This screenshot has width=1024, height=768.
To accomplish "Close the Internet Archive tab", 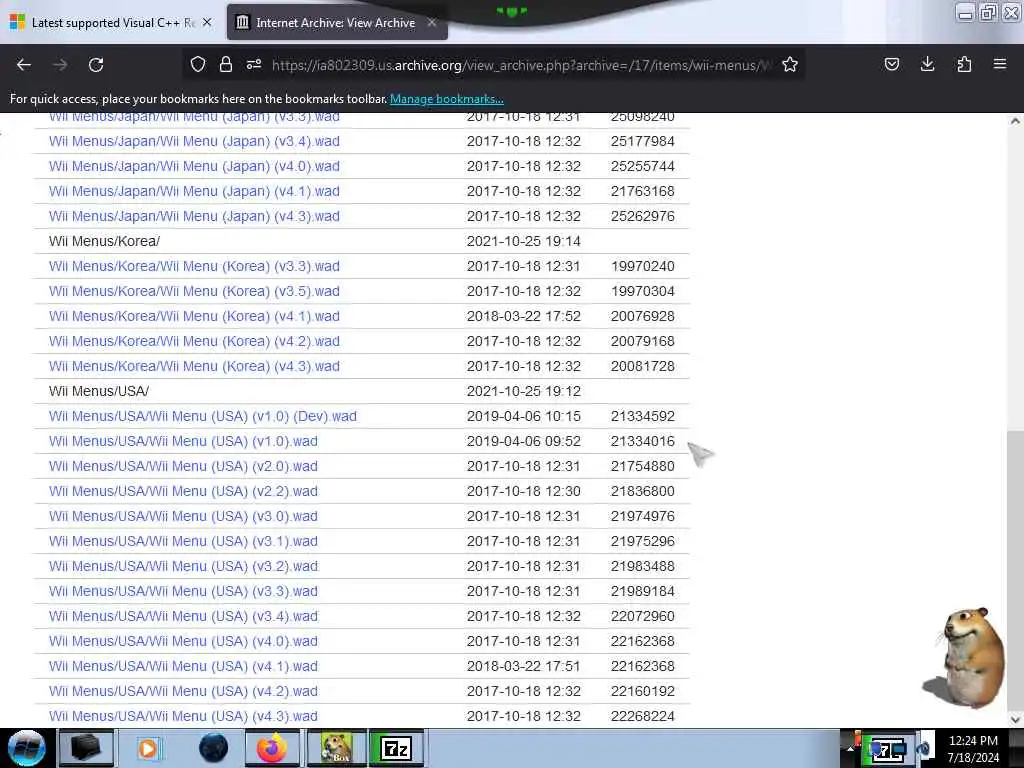I will click(x=432, y=23).
